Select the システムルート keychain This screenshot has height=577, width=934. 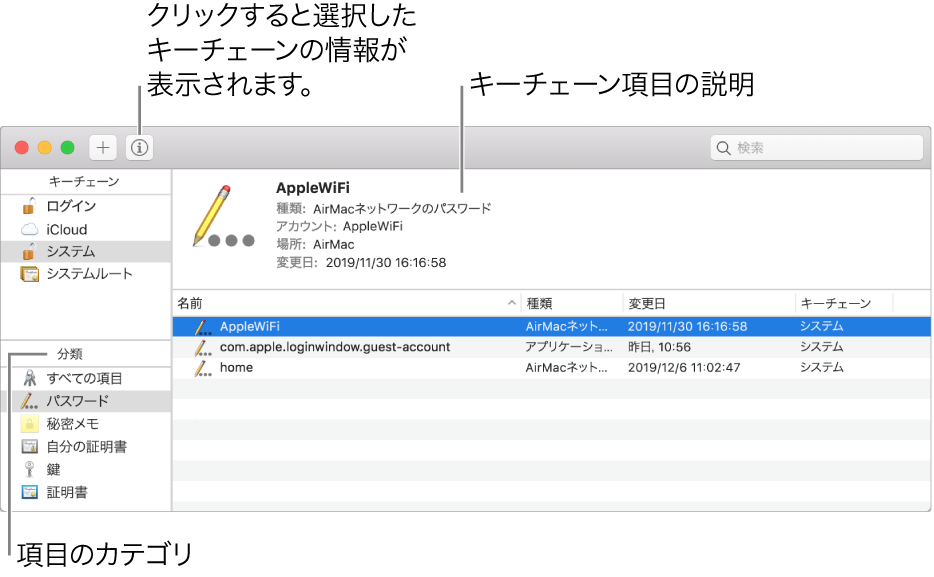pyautogui.click(x=86, y=274)
